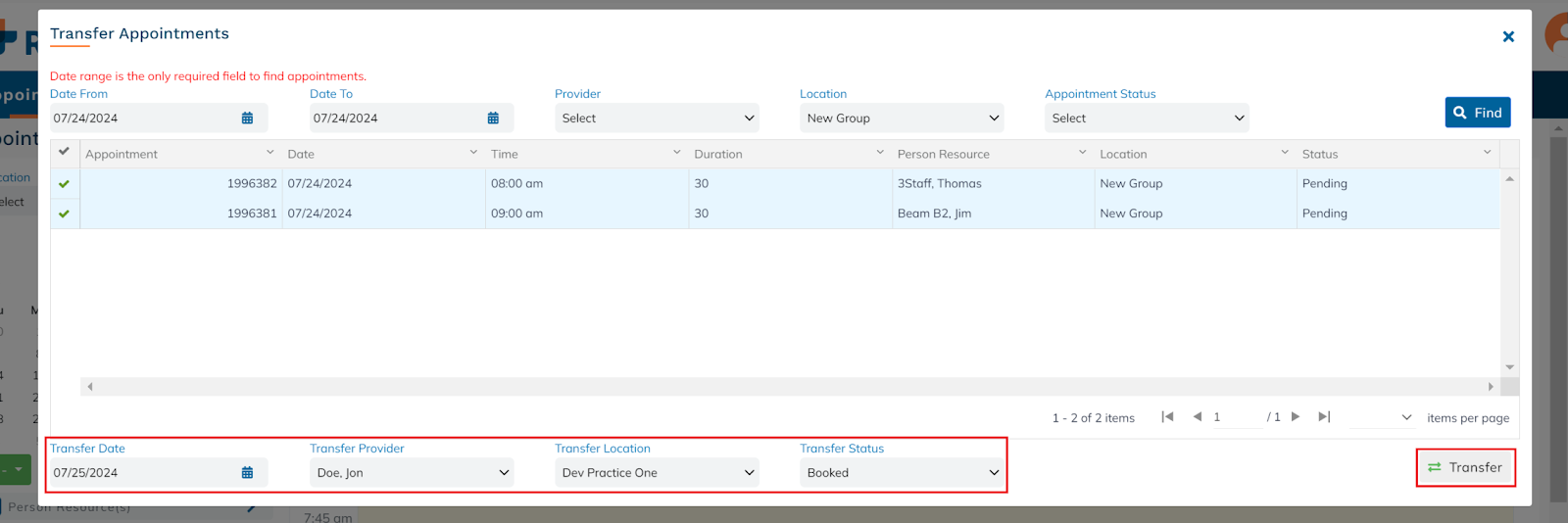Uncheck appointment 1996381 row
The width and height of the screenshot is (1568, 523).
coord(65,214)
